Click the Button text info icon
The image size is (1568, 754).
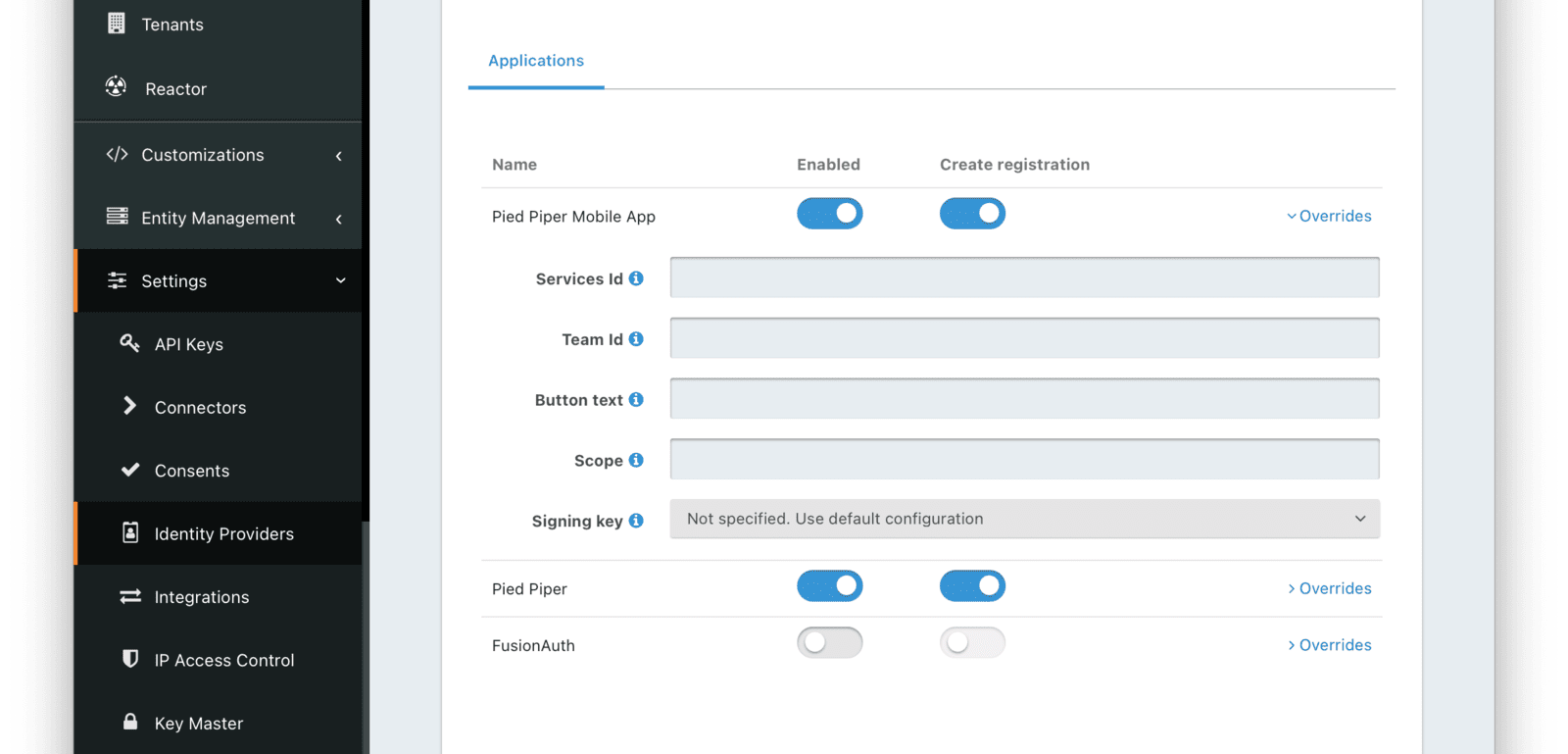click(x=636, y=400)
